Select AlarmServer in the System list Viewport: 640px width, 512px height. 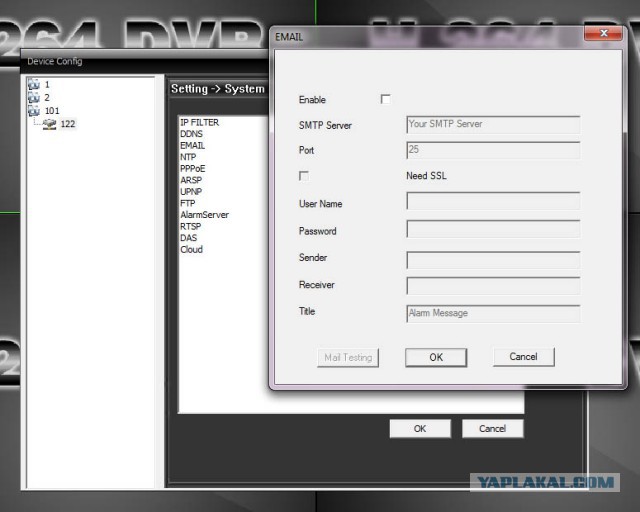click(x=204, y=215)
